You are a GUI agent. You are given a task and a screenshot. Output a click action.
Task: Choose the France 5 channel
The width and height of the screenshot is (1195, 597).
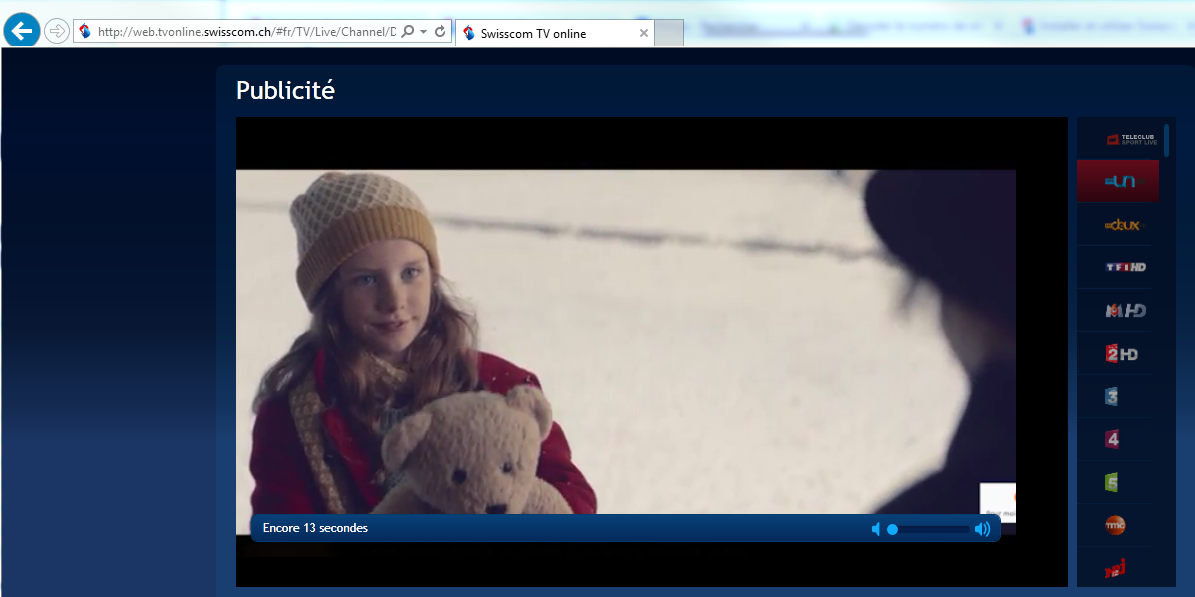pos(1112,483)
